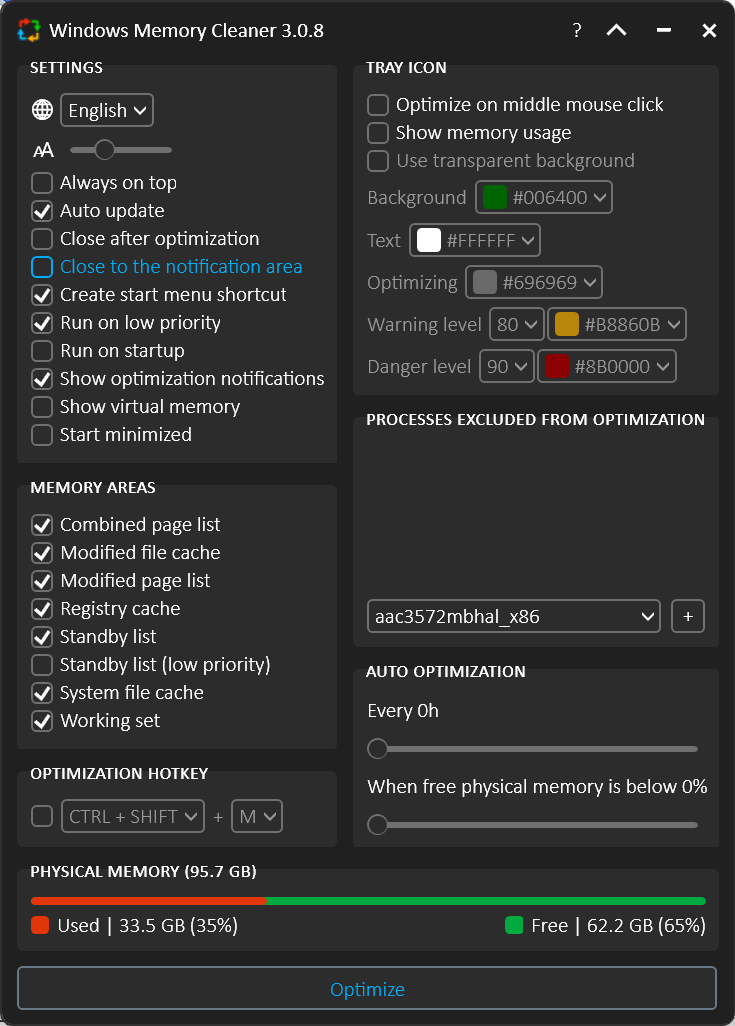Disable Auto update
The image size is (735, 1026).
pyautogui.click(x=42, y=211)
